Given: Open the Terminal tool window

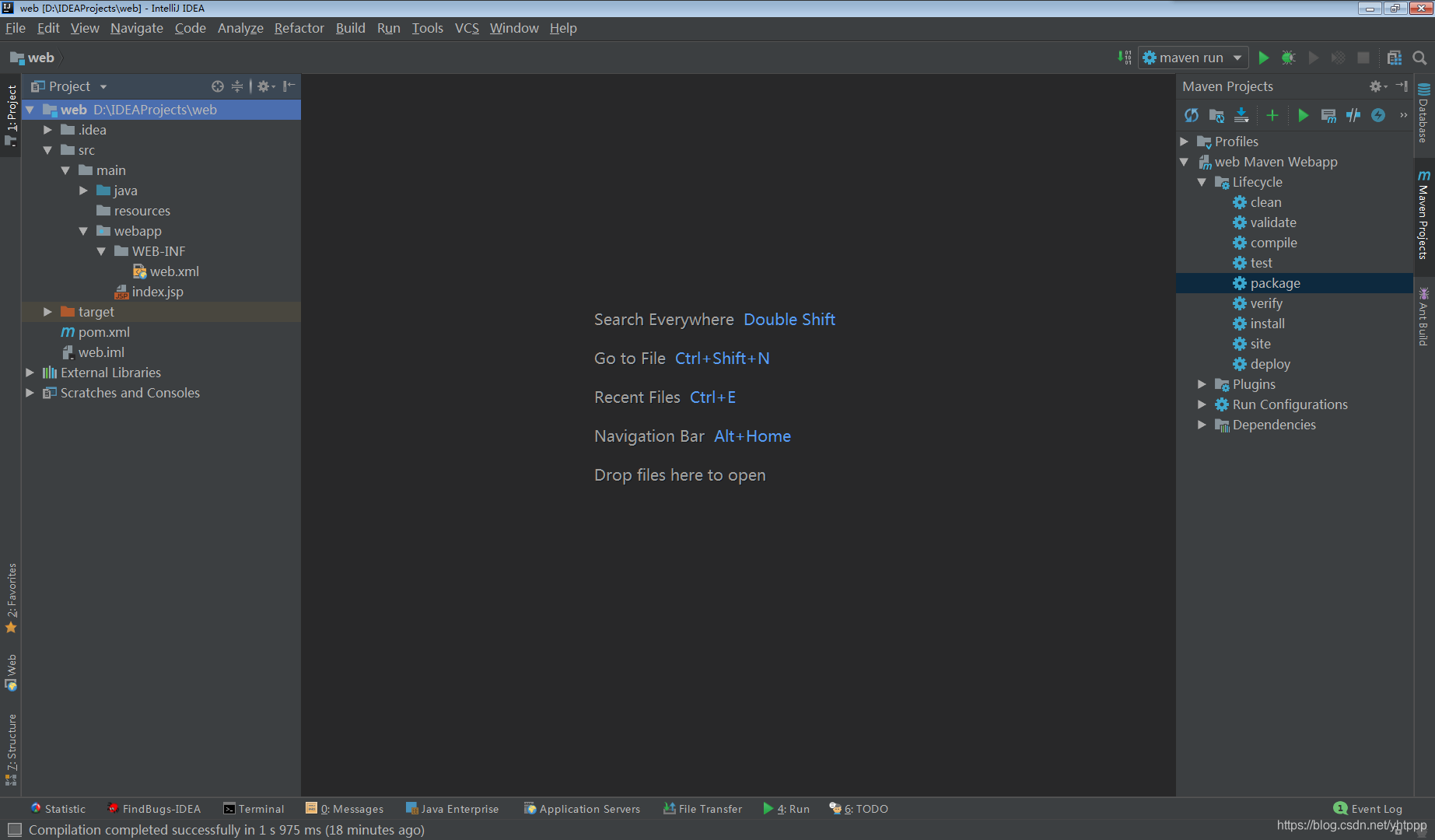Looking at the screenshot, I should pyautogui.click(x=254, y=809).
